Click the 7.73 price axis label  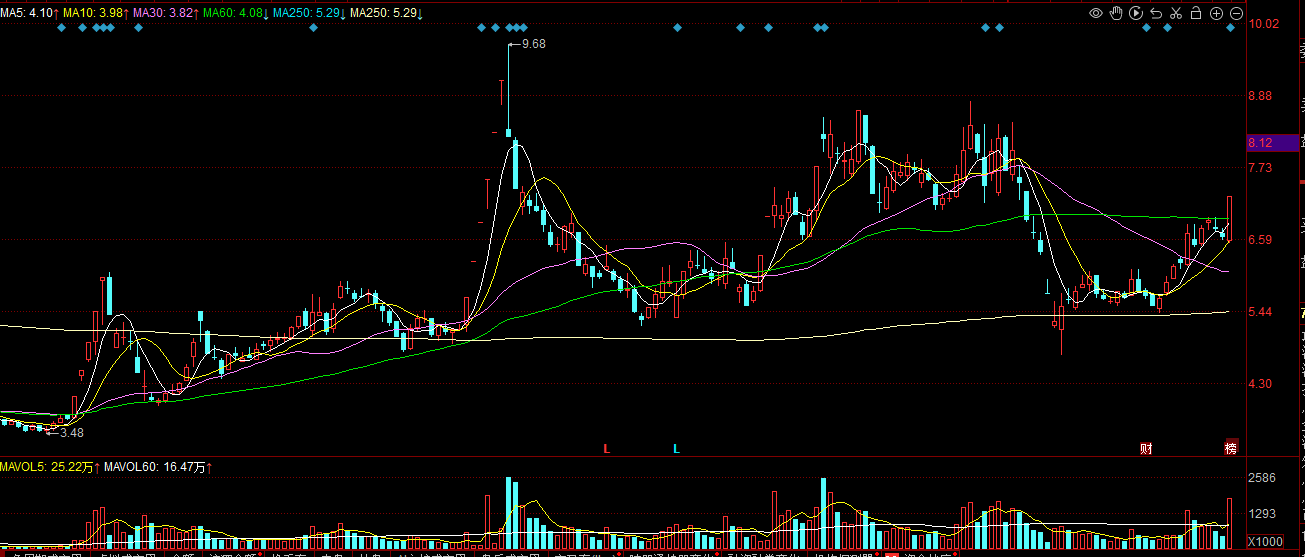(x=1260, y=168)
